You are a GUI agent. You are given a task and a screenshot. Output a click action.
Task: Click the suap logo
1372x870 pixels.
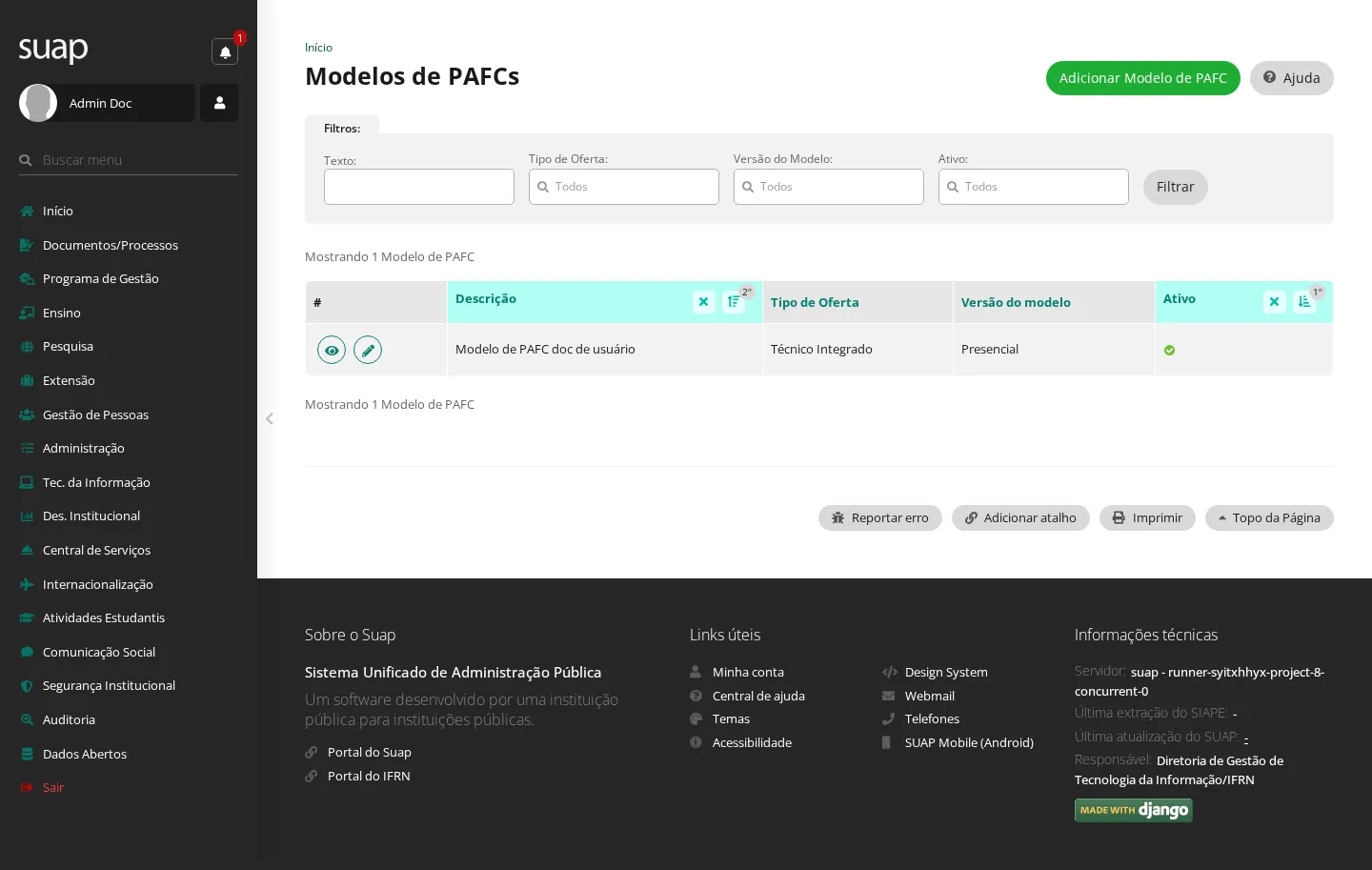point(53,49)
